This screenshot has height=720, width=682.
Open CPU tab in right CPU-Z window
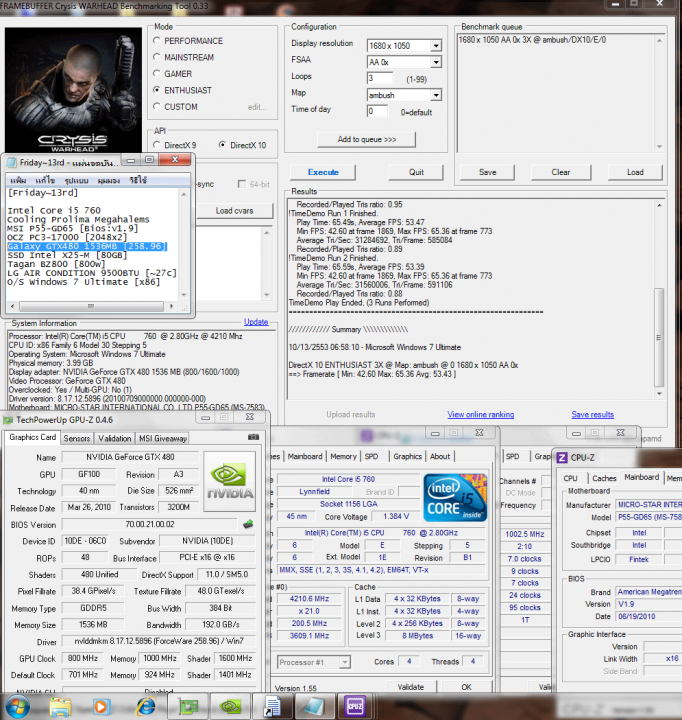[x=570, y=478]
